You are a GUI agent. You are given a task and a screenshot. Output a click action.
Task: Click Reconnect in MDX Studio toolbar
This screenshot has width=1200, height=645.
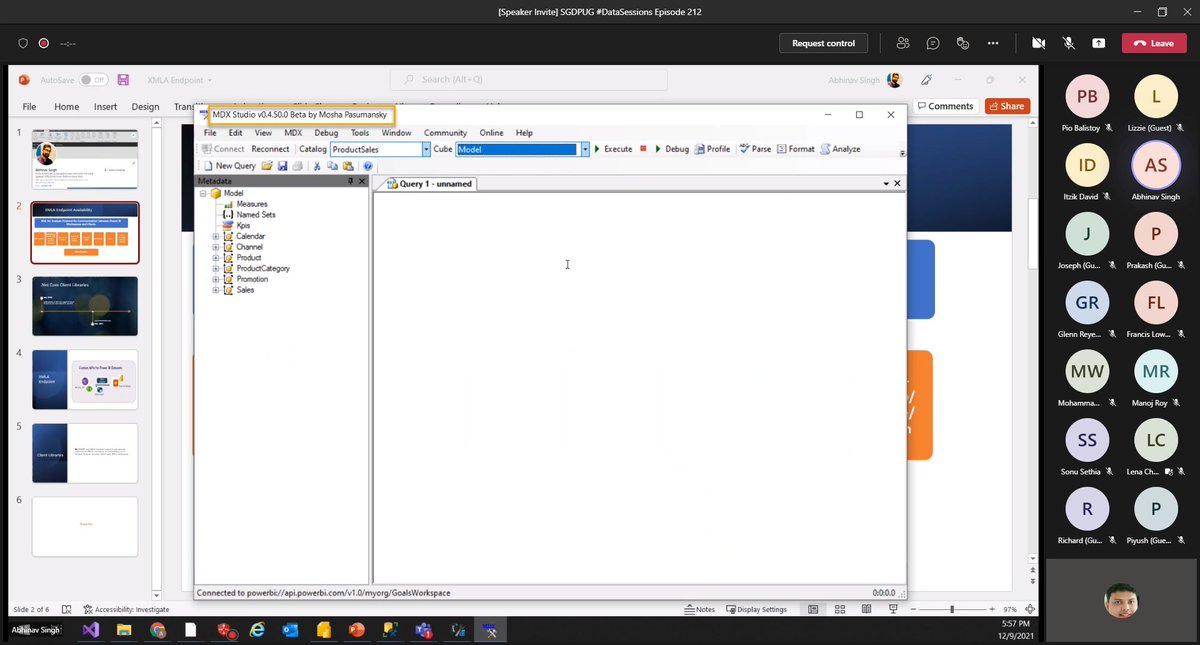pyautogui.click(x=270, y=149)
